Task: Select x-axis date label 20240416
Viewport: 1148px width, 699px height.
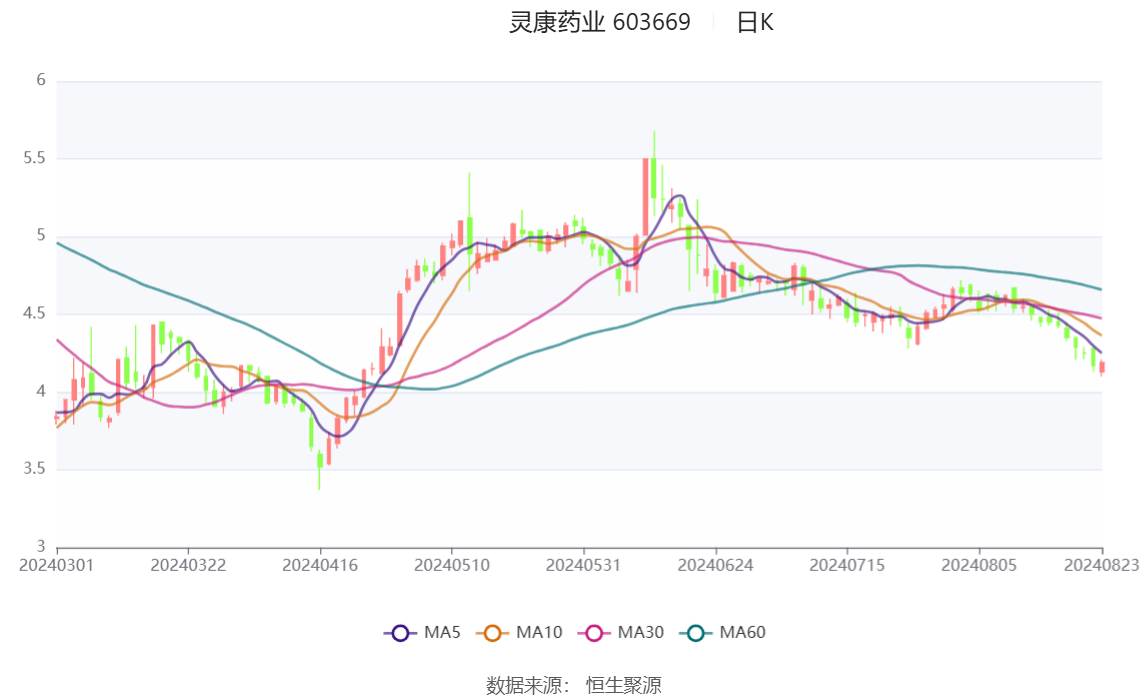Action: point(320,565)
